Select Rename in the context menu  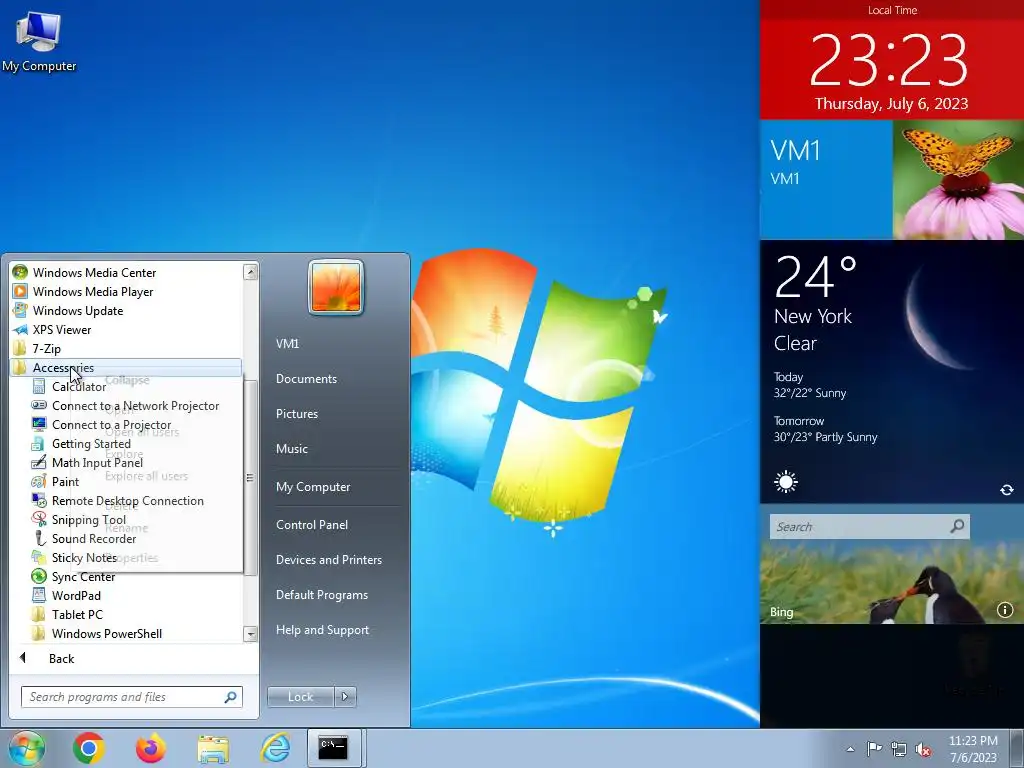[x=126, y=528]
